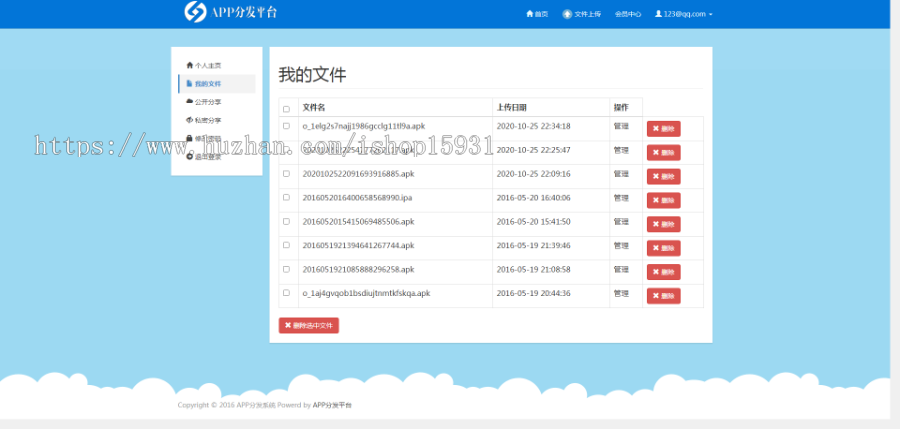The height and width of the screenshot is (429, 900).
Task: Click the APP分发平台 logo icon
Action: (x=195, y=12)
